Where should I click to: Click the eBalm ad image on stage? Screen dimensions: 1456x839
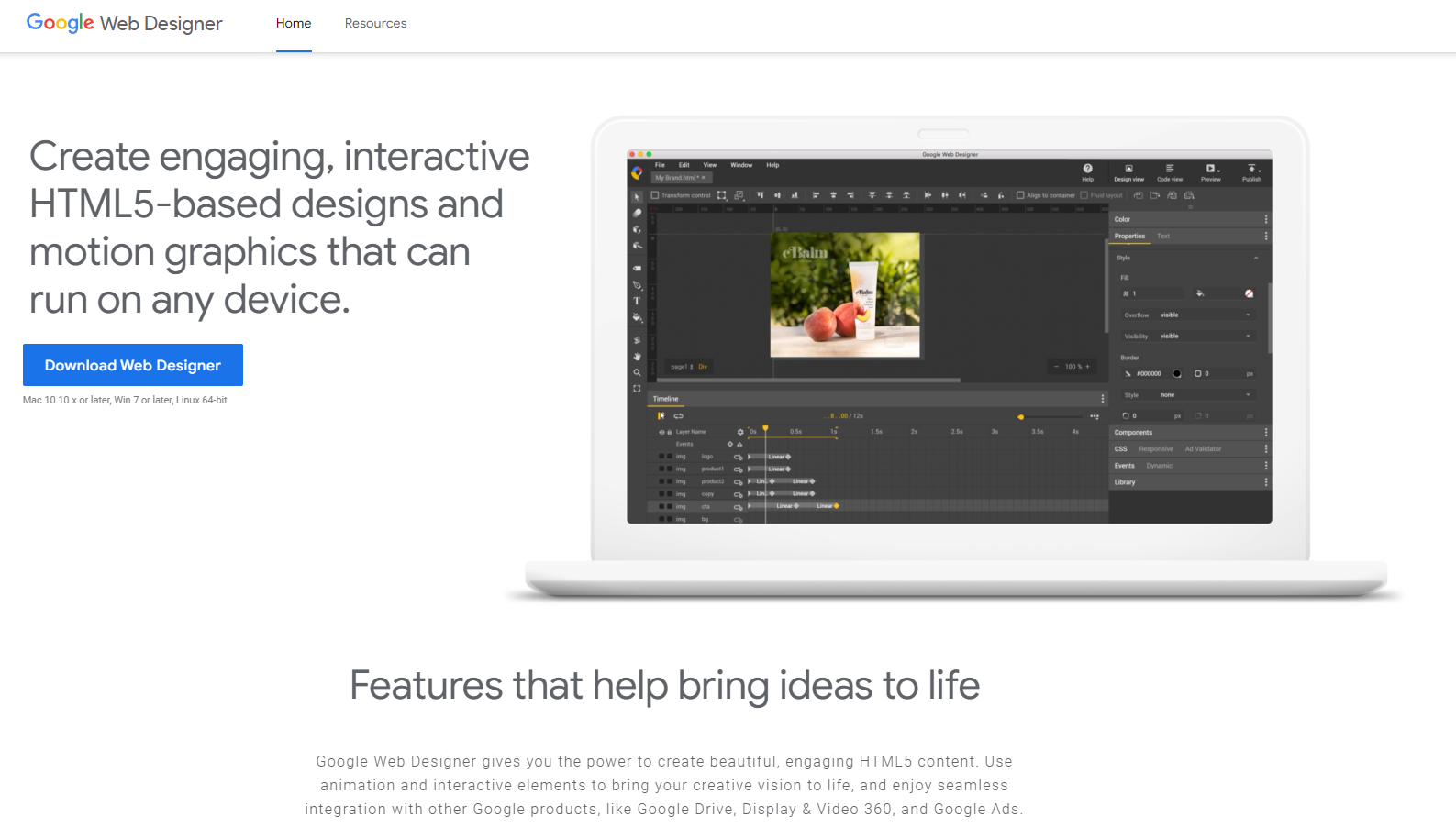pyautogui.click(x=845, y=294)
